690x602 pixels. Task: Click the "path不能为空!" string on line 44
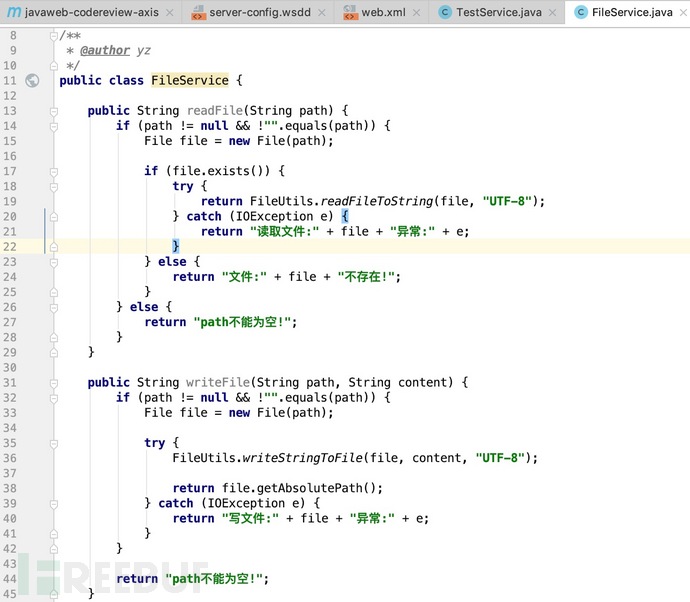click(214, 579)
